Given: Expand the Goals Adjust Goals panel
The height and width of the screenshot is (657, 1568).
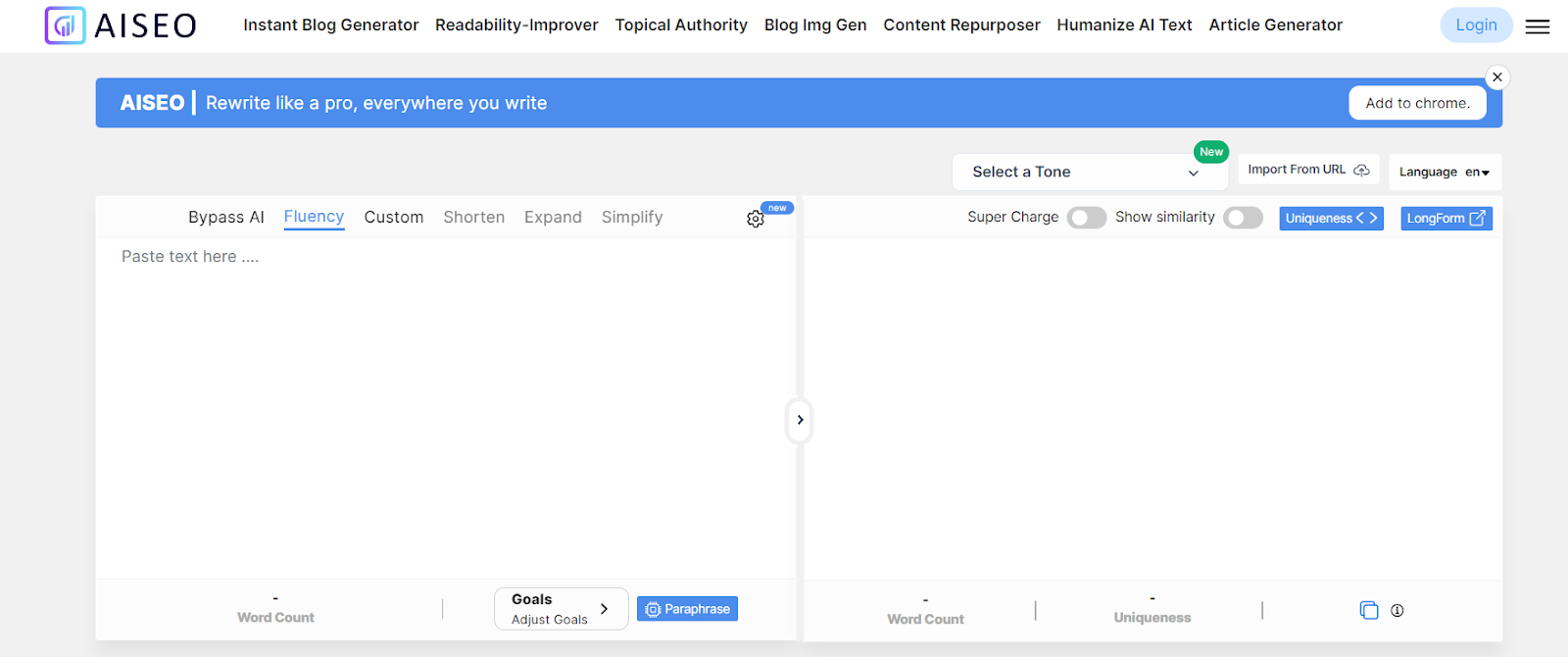Looking at the screenshot, I should [x=561, y=609].
